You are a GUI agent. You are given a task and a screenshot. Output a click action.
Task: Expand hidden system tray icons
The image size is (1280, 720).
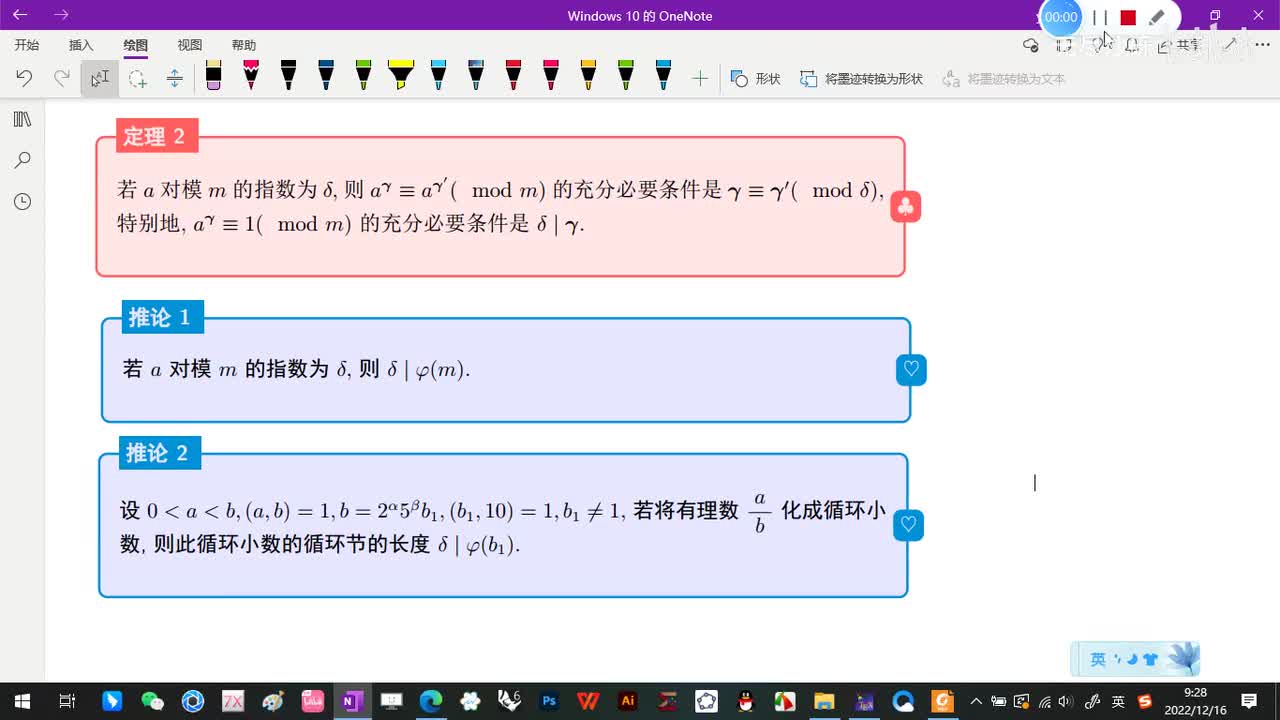(x=977, y=701)
